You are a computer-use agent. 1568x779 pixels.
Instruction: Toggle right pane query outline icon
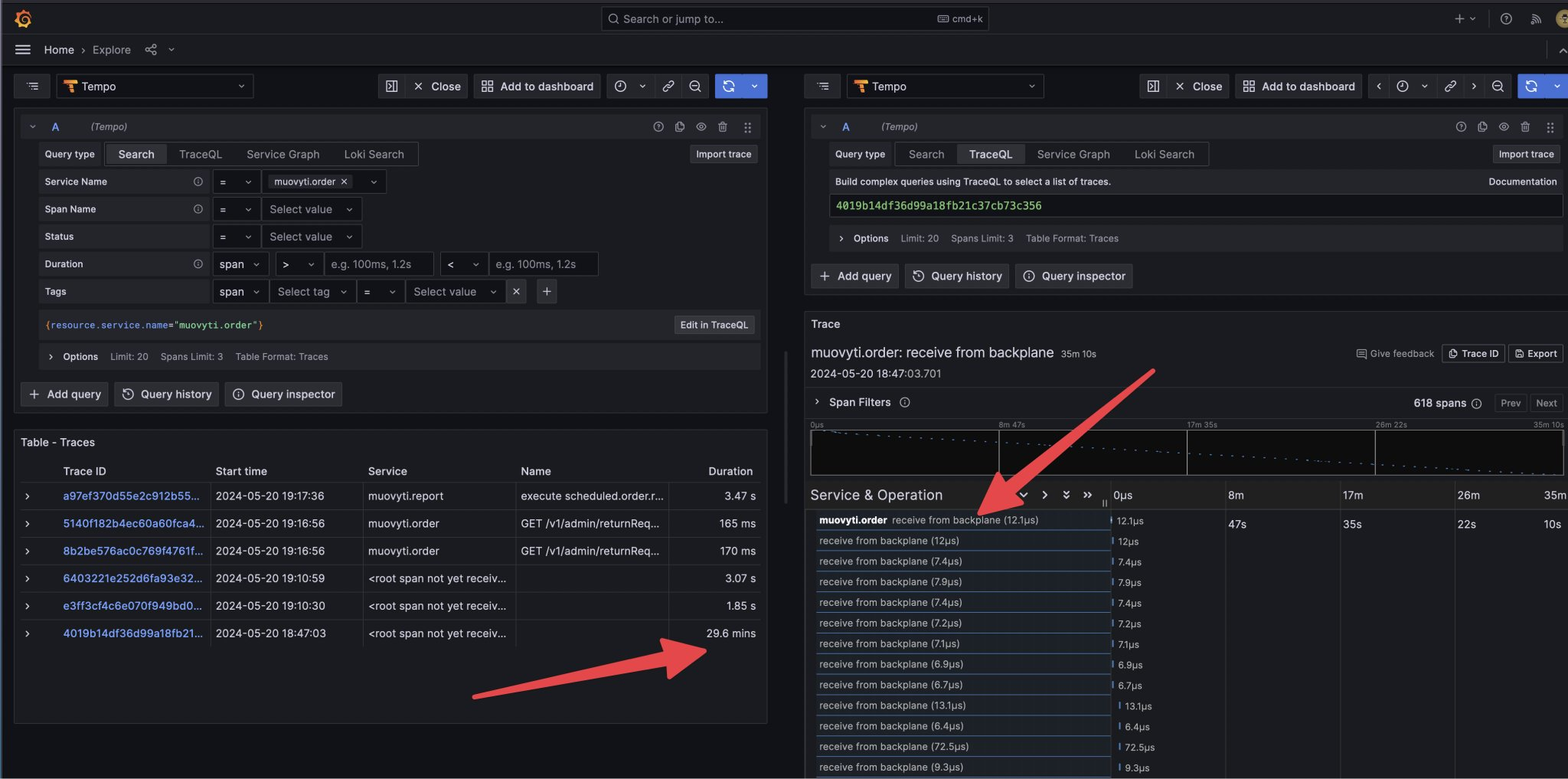click(x=823, y=87)
